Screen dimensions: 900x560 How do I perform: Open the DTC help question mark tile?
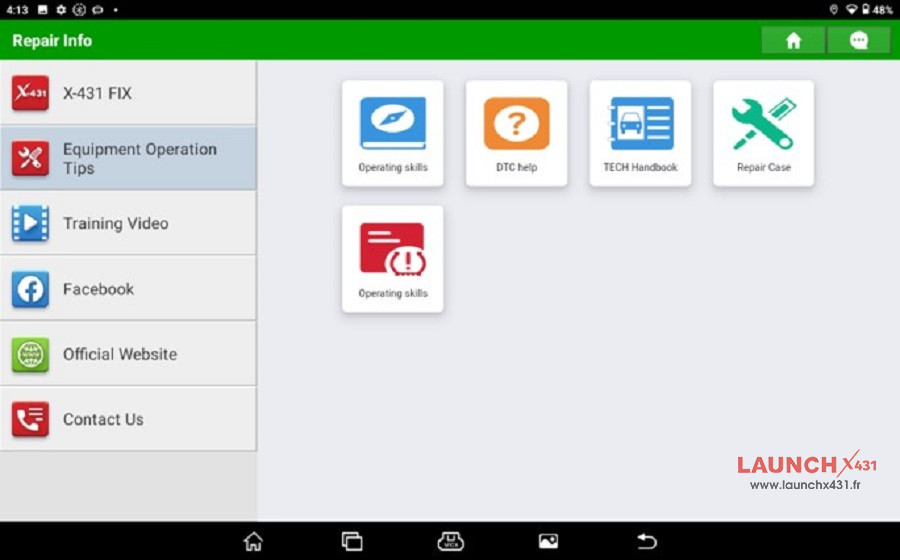[x=516, y=133]
